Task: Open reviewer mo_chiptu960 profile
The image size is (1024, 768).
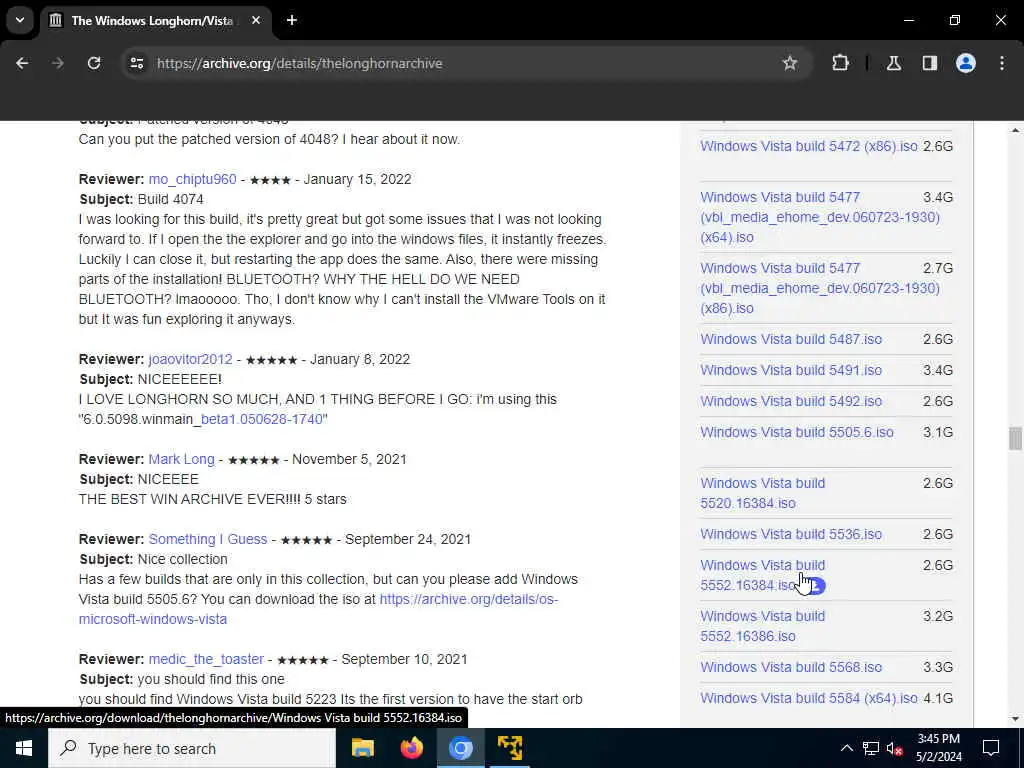Action: [192, 179]
